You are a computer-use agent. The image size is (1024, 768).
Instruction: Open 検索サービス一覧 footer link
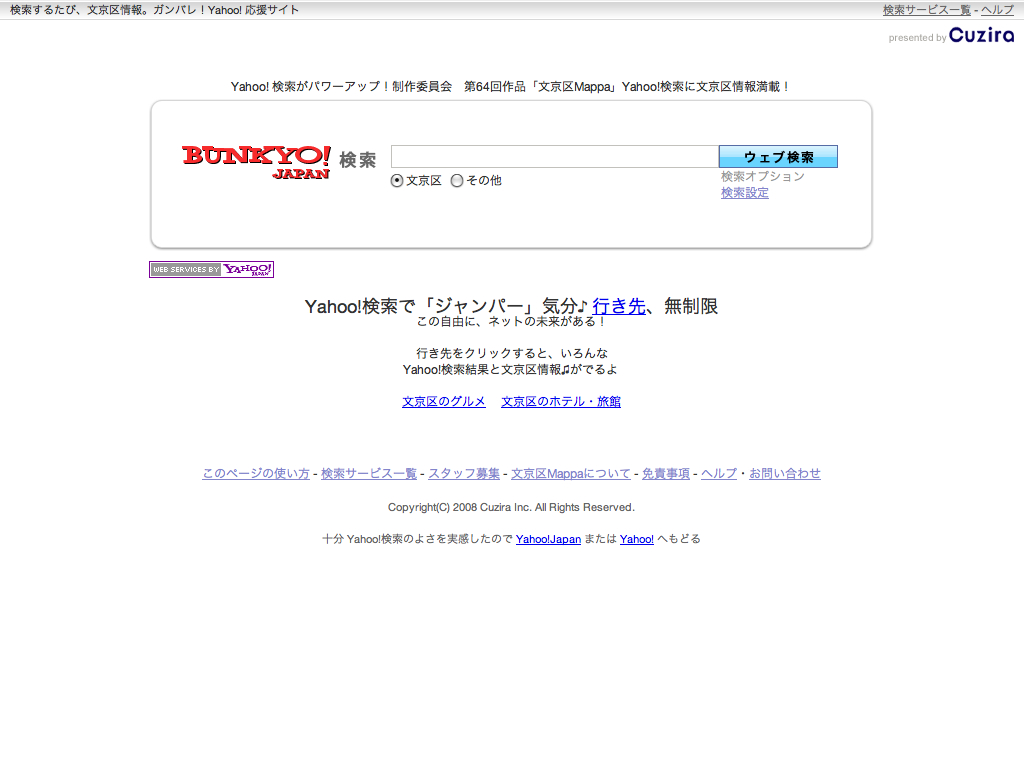pyautogui.click(x=369, y=473)
